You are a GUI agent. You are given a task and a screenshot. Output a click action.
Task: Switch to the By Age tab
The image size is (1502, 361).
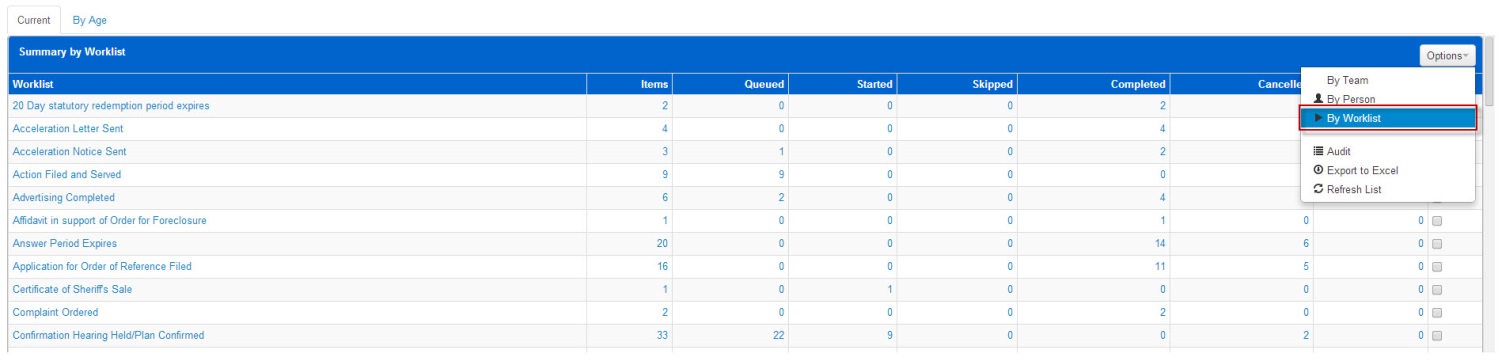pyautogui.click(x=89, y=20)
